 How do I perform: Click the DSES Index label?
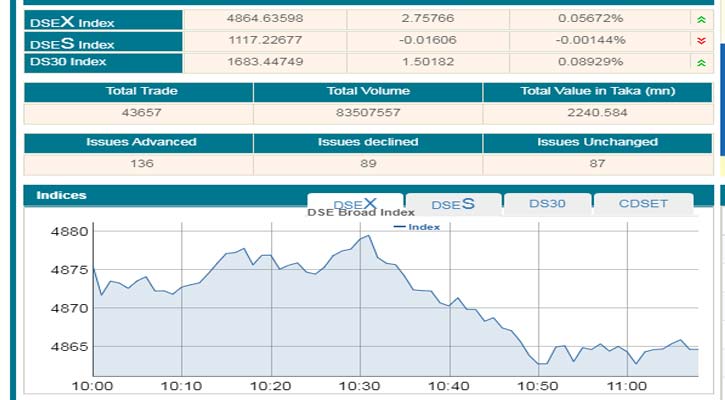(x=72, y=42)
